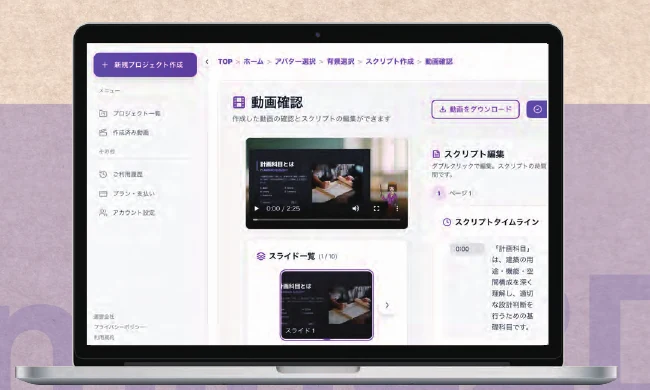
Task: Click the video icon beside 作成済み動画
Action: 103,133
